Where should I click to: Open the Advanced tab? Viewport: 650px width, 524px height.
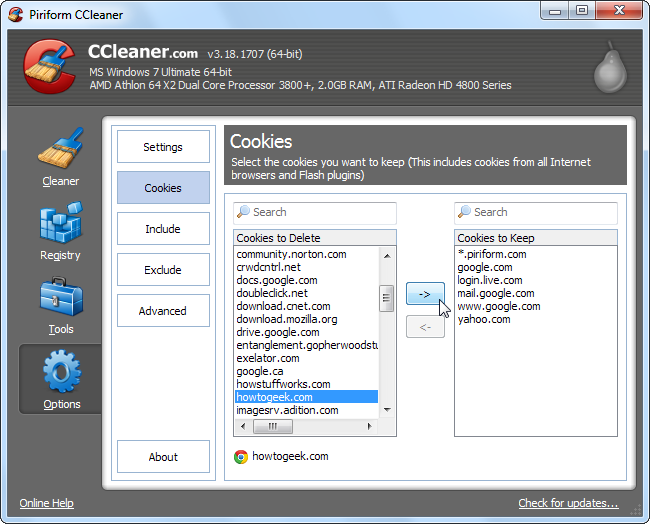(x=163, y=311)
